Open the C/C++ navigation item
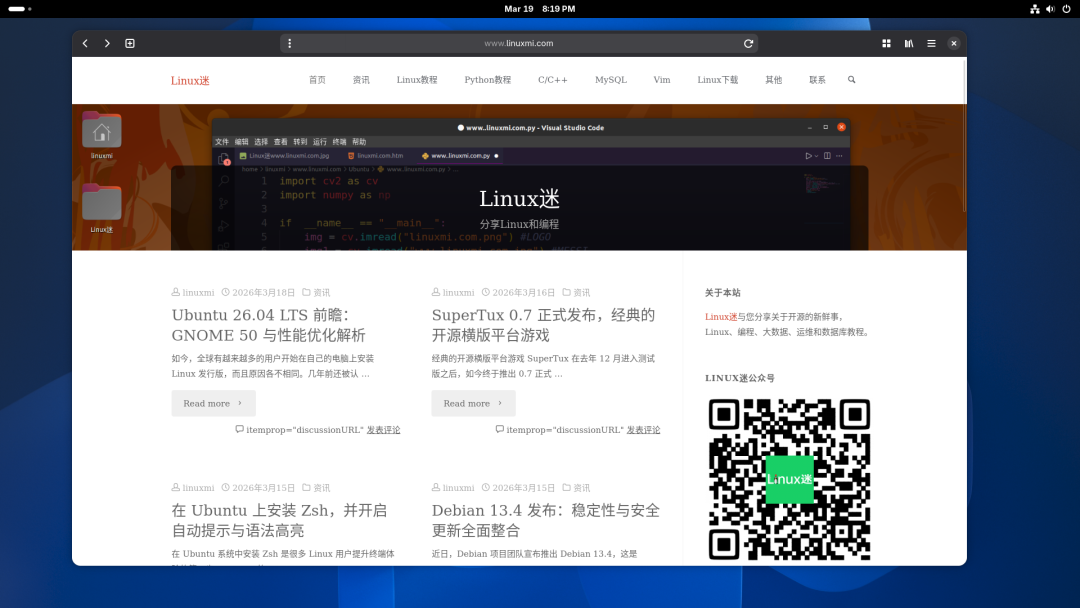 [552, 80]
